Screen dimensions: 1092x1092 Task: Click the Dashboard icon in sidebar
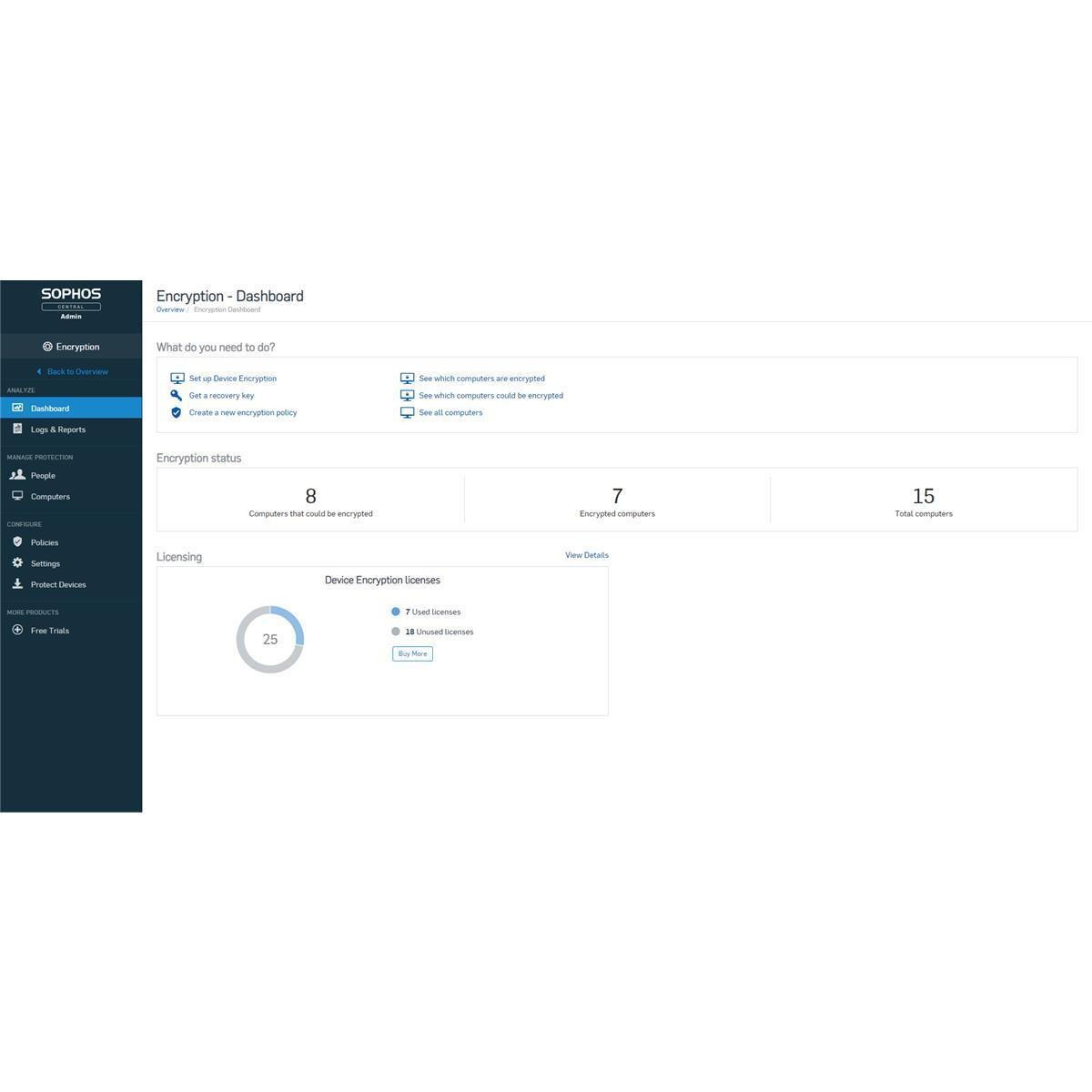[x=17, y=408]
